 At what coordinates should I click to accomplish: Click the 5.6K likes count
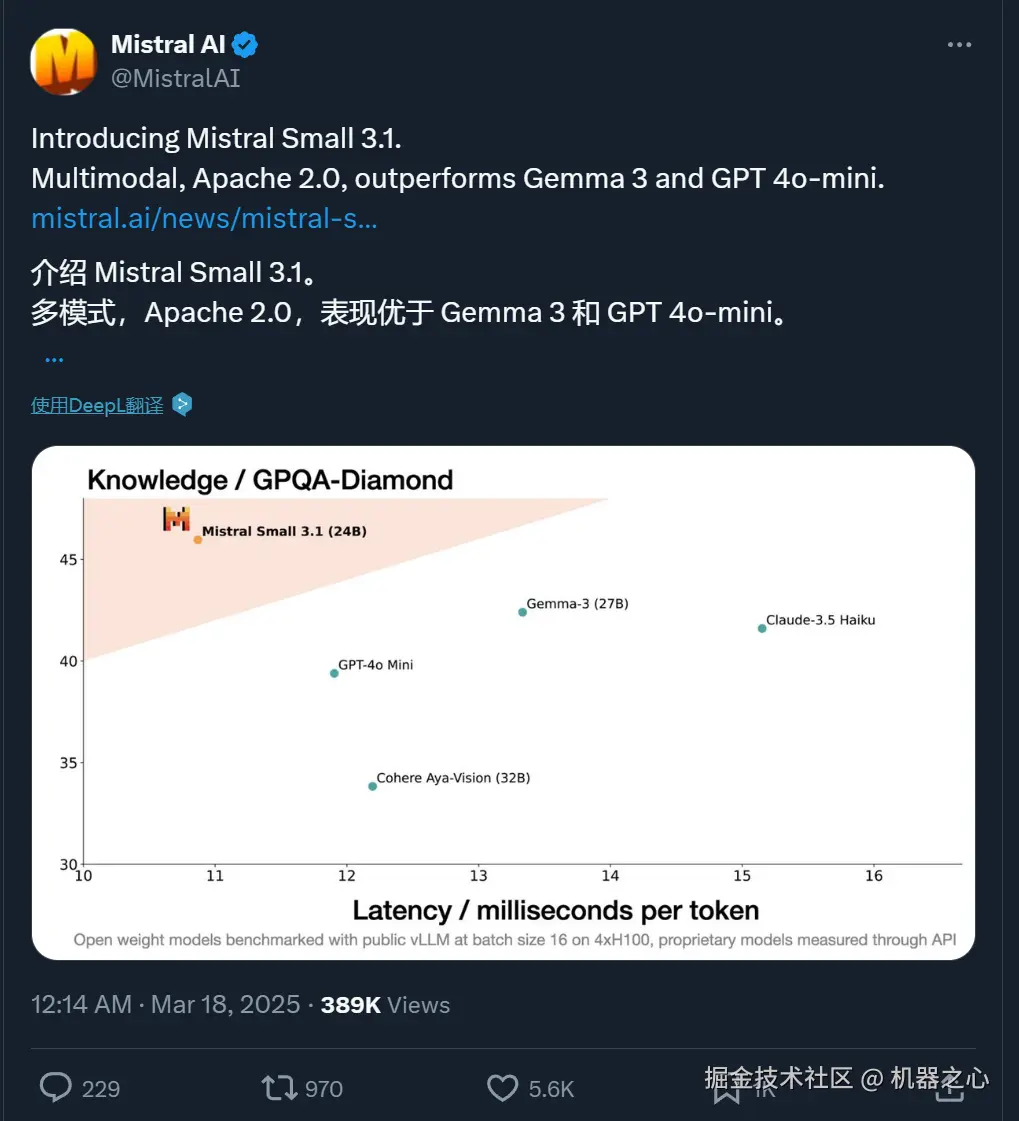pyautogui.click(x=551, y=1088)
